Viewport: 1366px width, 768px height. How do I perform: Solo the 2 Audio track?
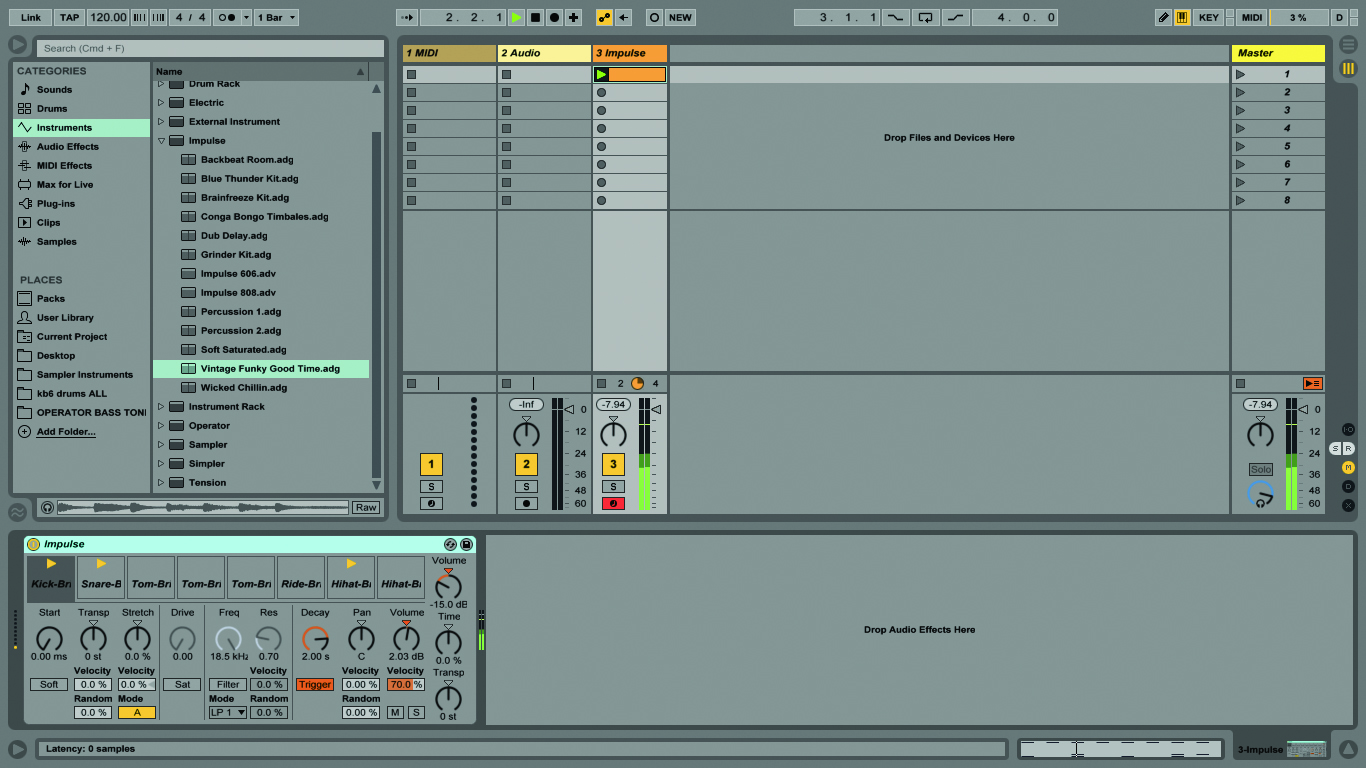point(526,487)
